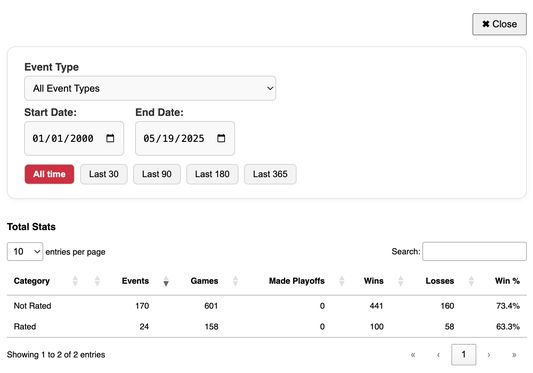Choose the Last 365 days filter
This screenshot has height=373, width=533.
[270, 174]
